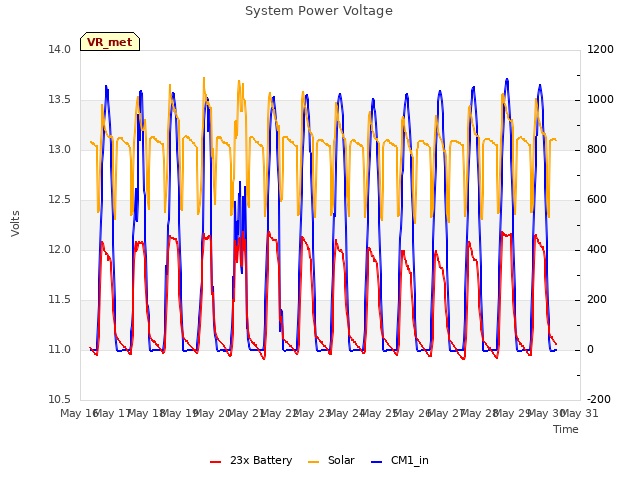Image resolution: width=640 pixels, height=480 pixels.
Task: Click the Solar legend label
Action: point(341,460)
